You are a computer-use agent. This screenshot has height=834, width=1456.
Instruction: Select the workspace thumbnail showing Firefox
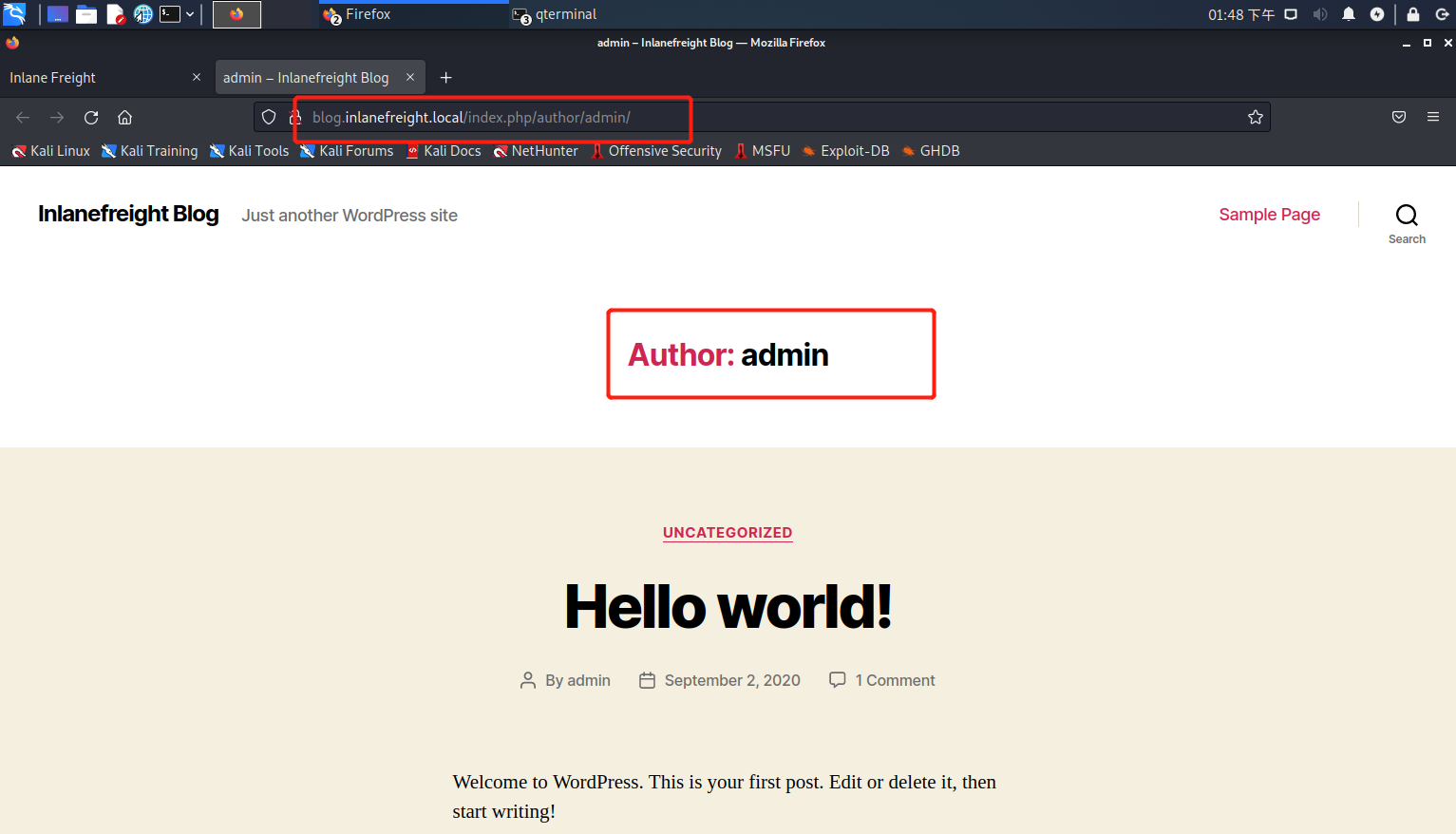(x=236, y=14)
